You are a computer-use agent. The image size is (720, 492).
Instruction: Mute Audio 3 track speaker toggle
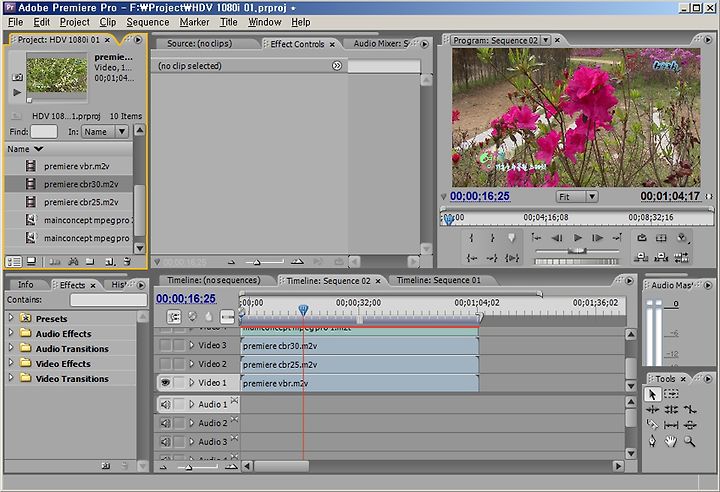pyautogui.click(x=165, y=441)
